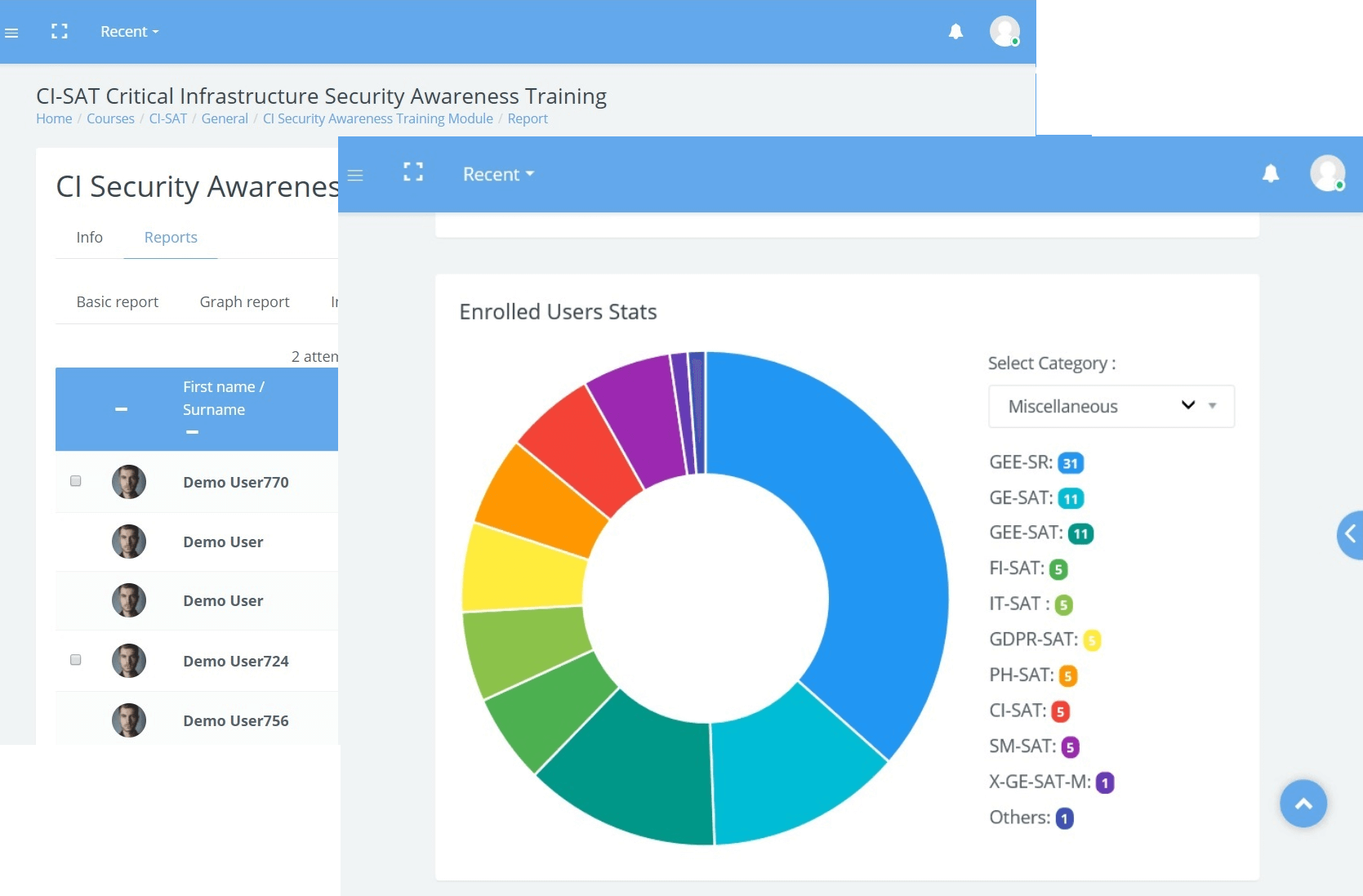Open notifications bell in the stats window
Viewport: 1363px width, 896px height.
tap(1271, 173)
